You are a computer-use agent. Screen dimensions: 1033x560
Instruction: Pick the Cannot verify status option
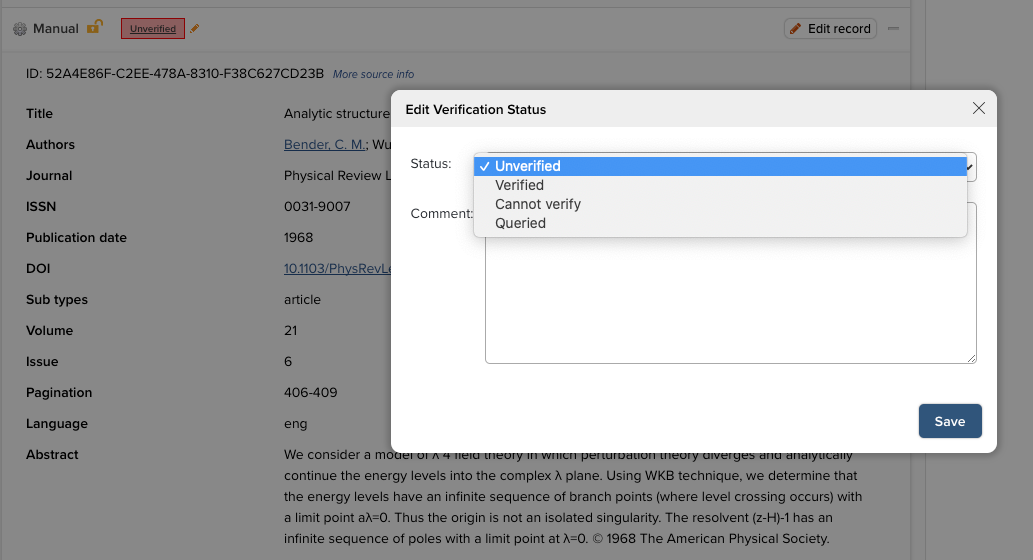[537, 204]
